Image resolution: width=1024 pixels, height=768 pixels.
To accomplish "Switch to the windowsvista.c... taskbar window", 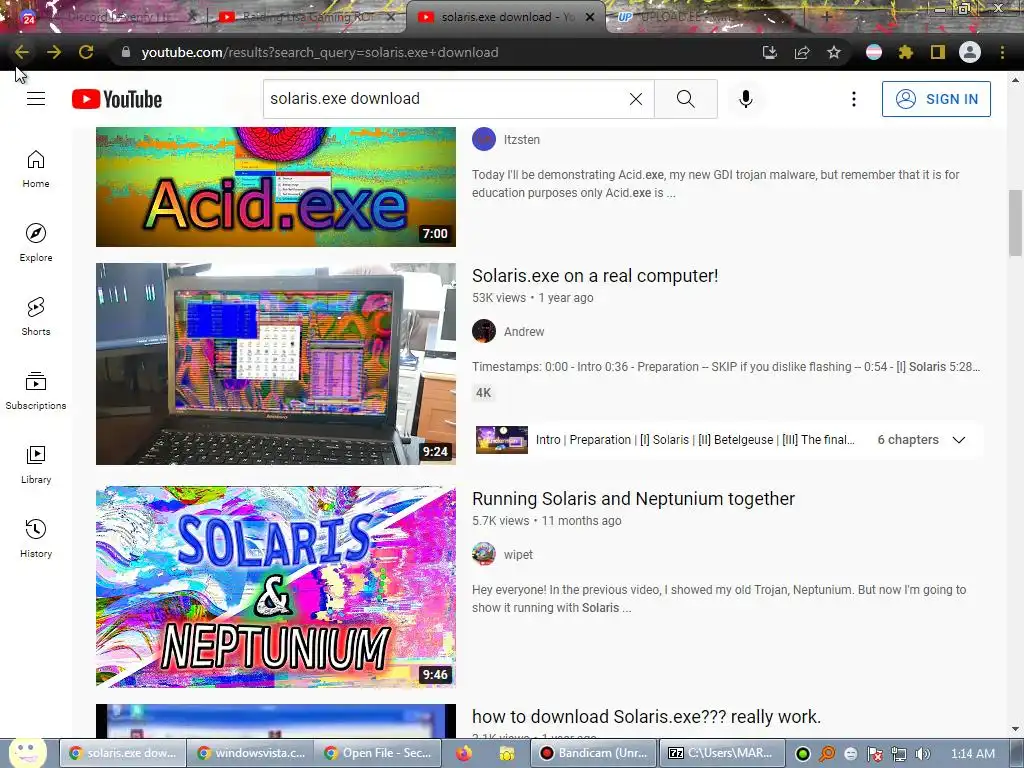I will click(250, 753).
